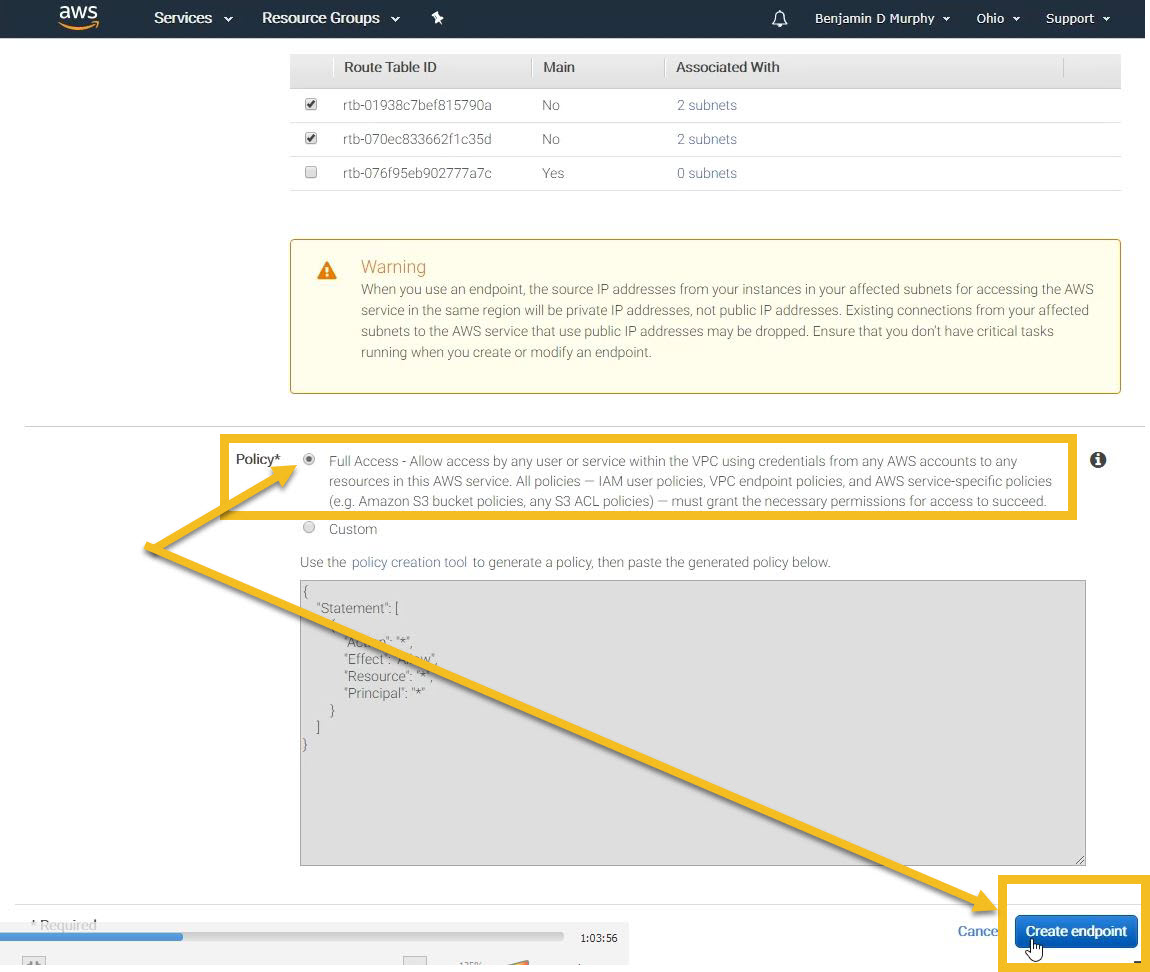The height and width of the screenshot is (972, 1150).
Task: Click the Policy* field label
Action: pos(257,459)
